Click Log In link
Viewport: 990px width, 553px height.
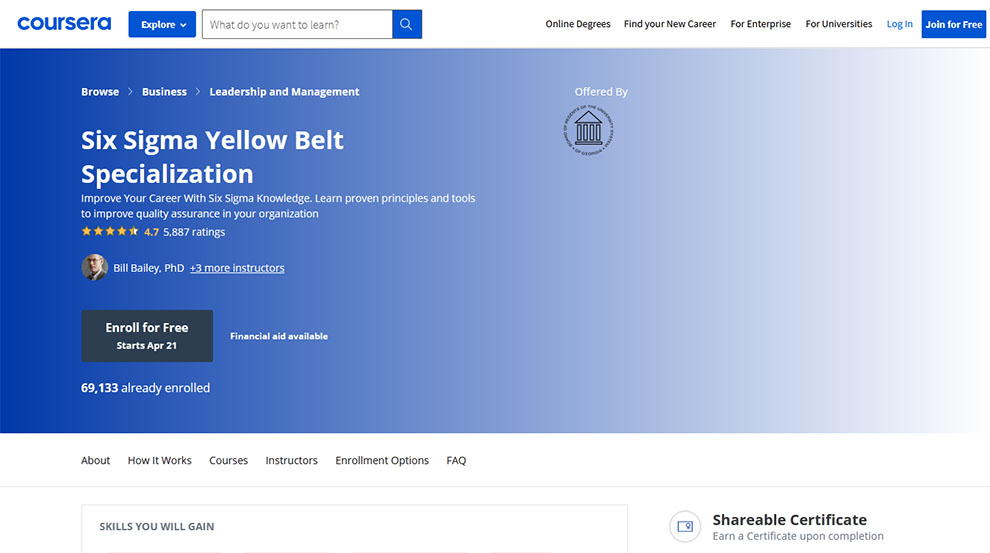[899, 24]
